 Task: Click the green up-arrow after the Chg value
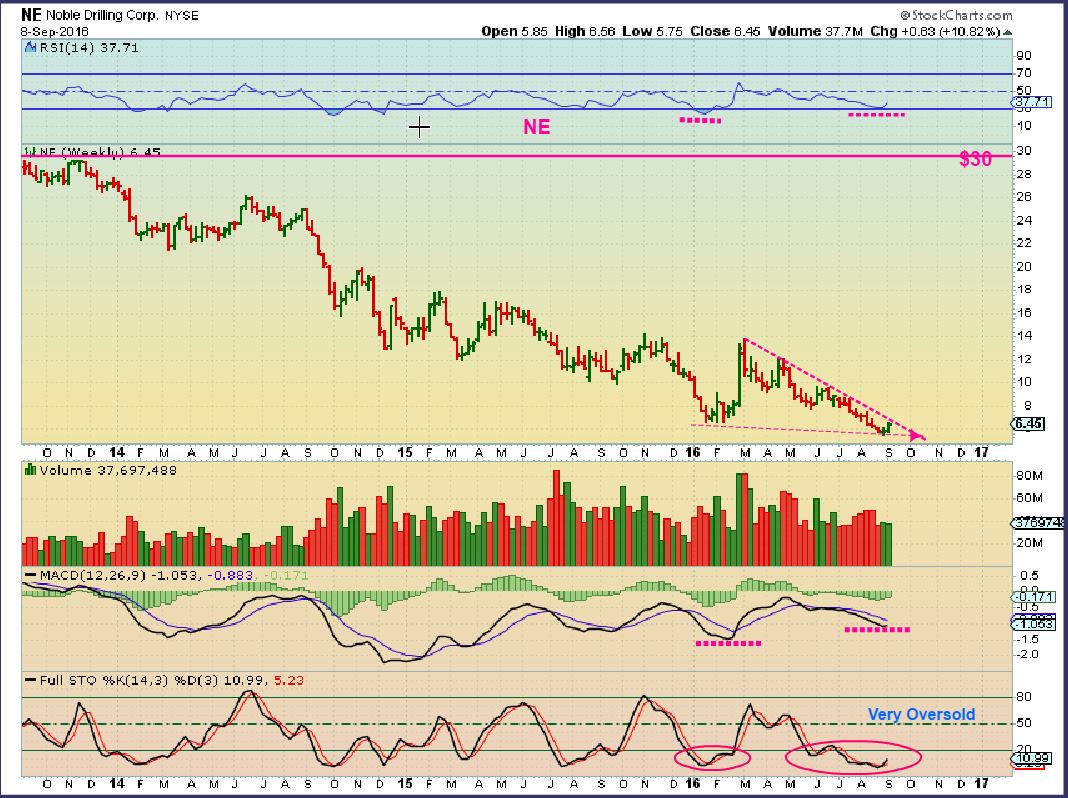coord(1007,32)
